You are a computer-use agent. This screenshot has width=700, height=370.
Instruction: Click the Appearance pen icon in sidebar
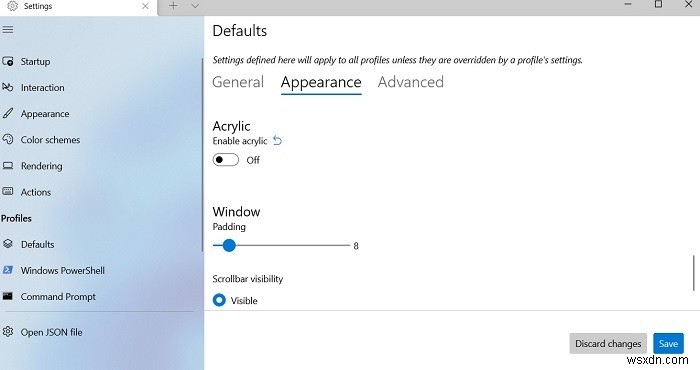[x=8, y=113]
